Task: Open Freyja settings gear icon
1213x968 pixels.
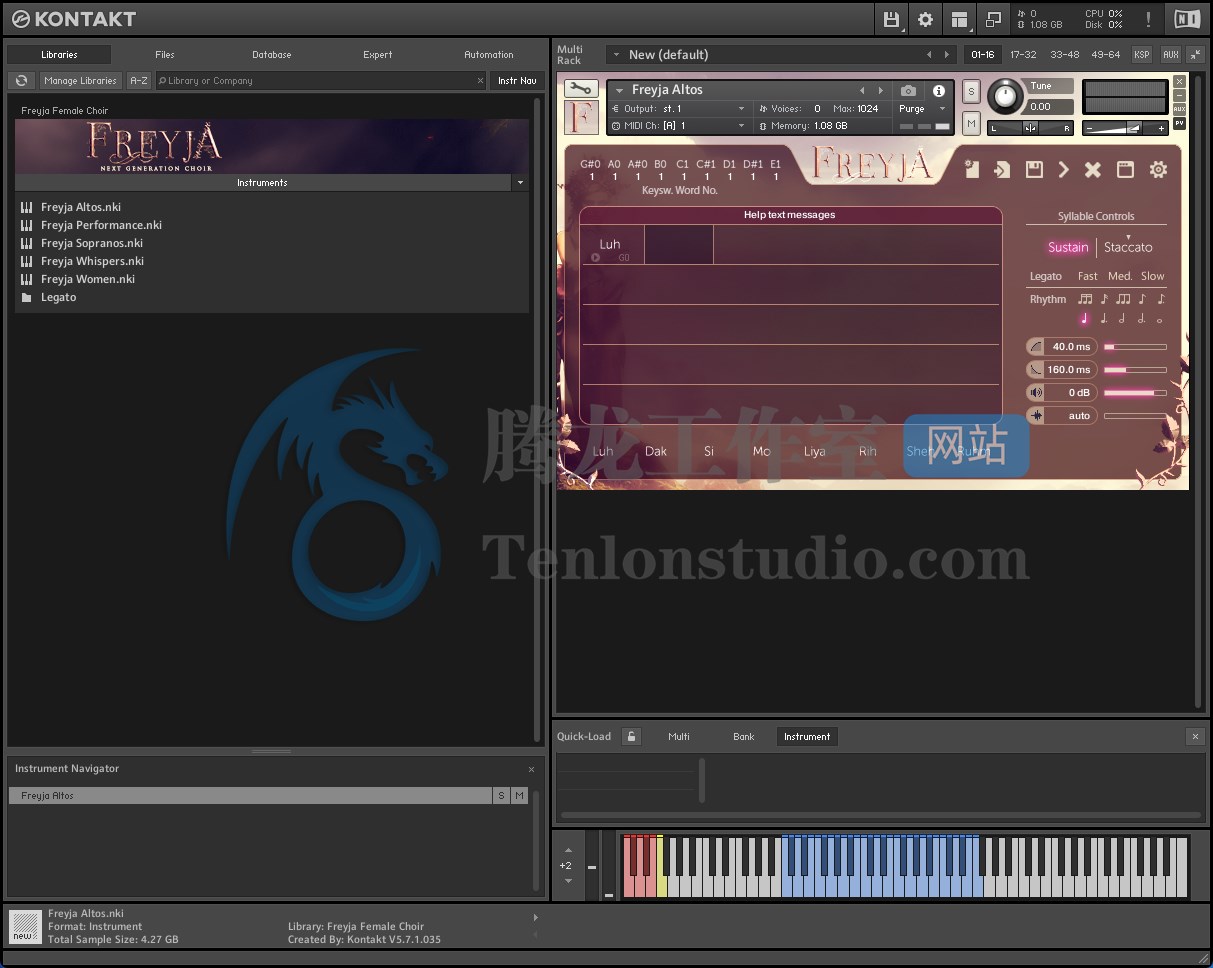Action: (1158, 170)
